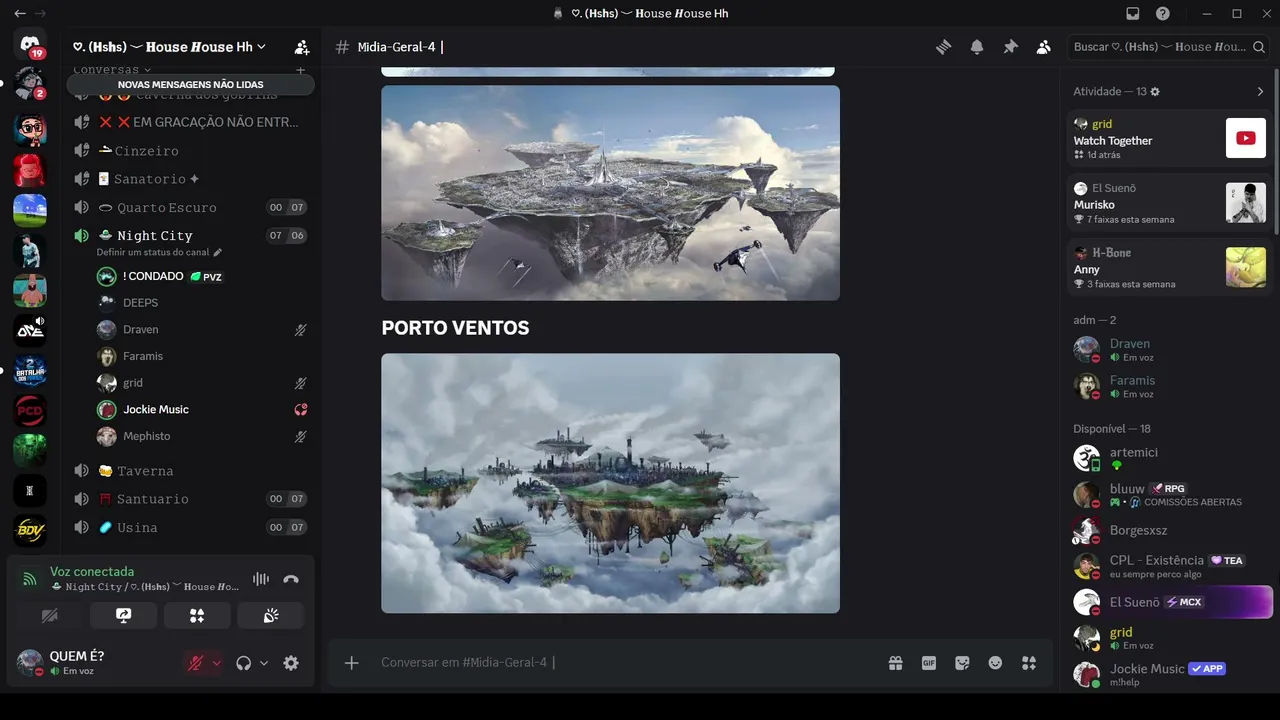This screenshot has height=720, width=1280.
Task: Open your QUEM É? user profile panel
Action: tap(95, 663)
